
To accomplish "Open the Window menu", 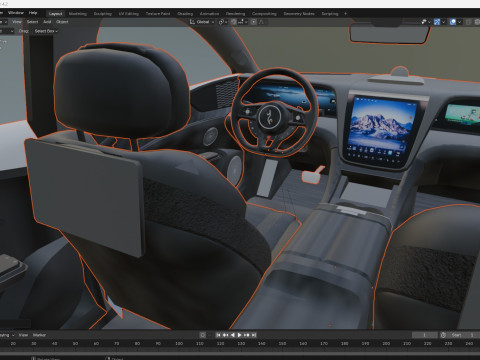I will [x=16, y=13].
